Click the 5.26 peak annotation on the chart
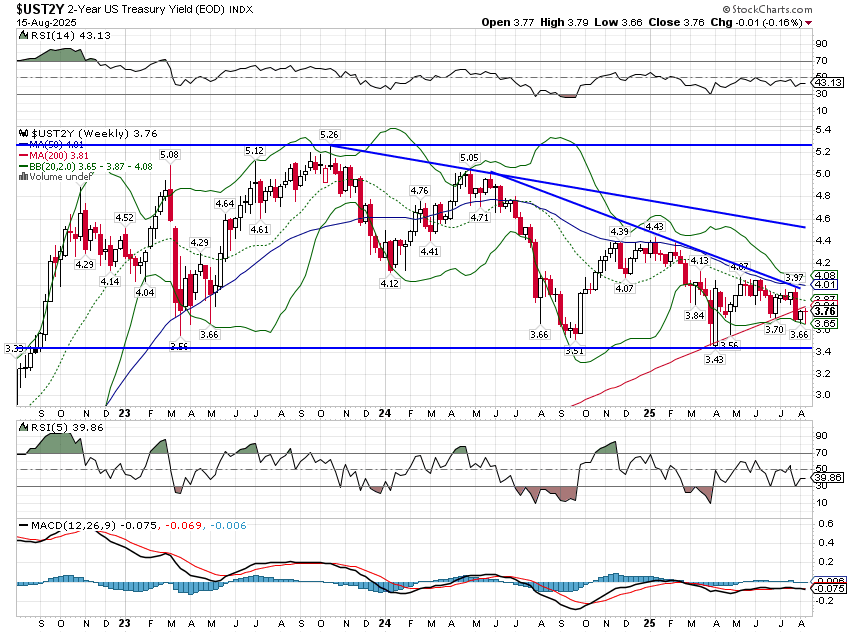 [330, 132]
